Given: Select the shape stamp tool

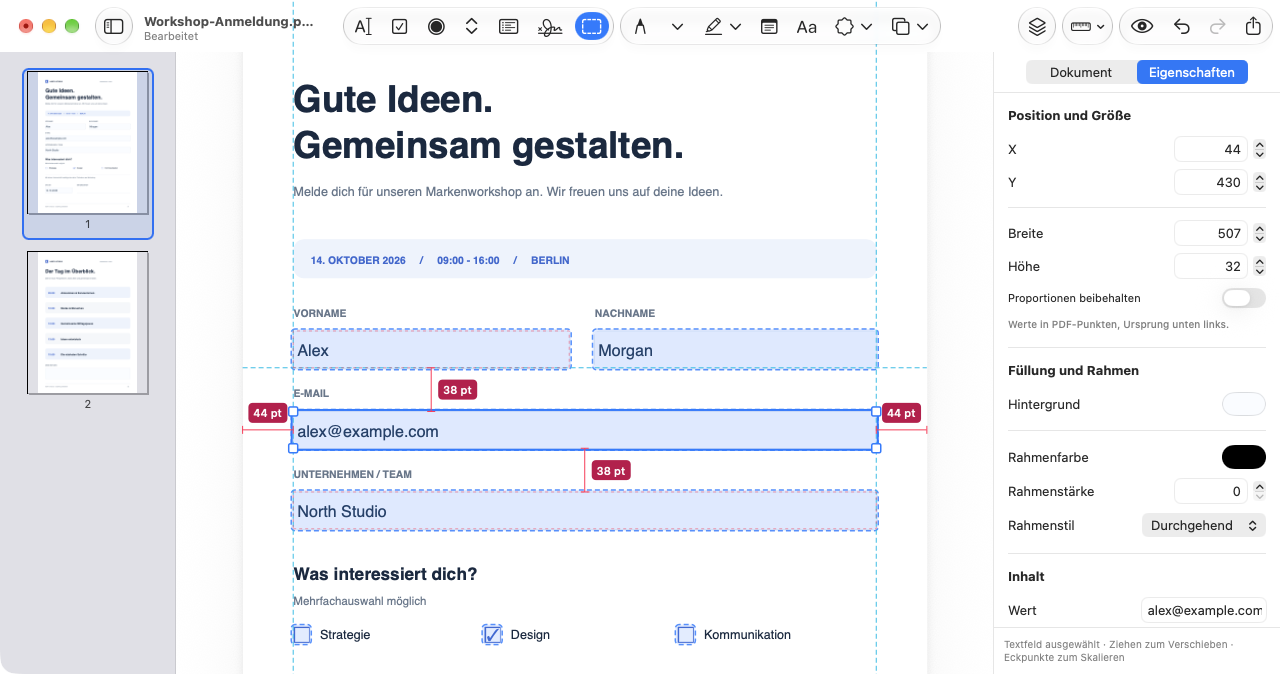Looking at the screenshot, I should 845,27.
